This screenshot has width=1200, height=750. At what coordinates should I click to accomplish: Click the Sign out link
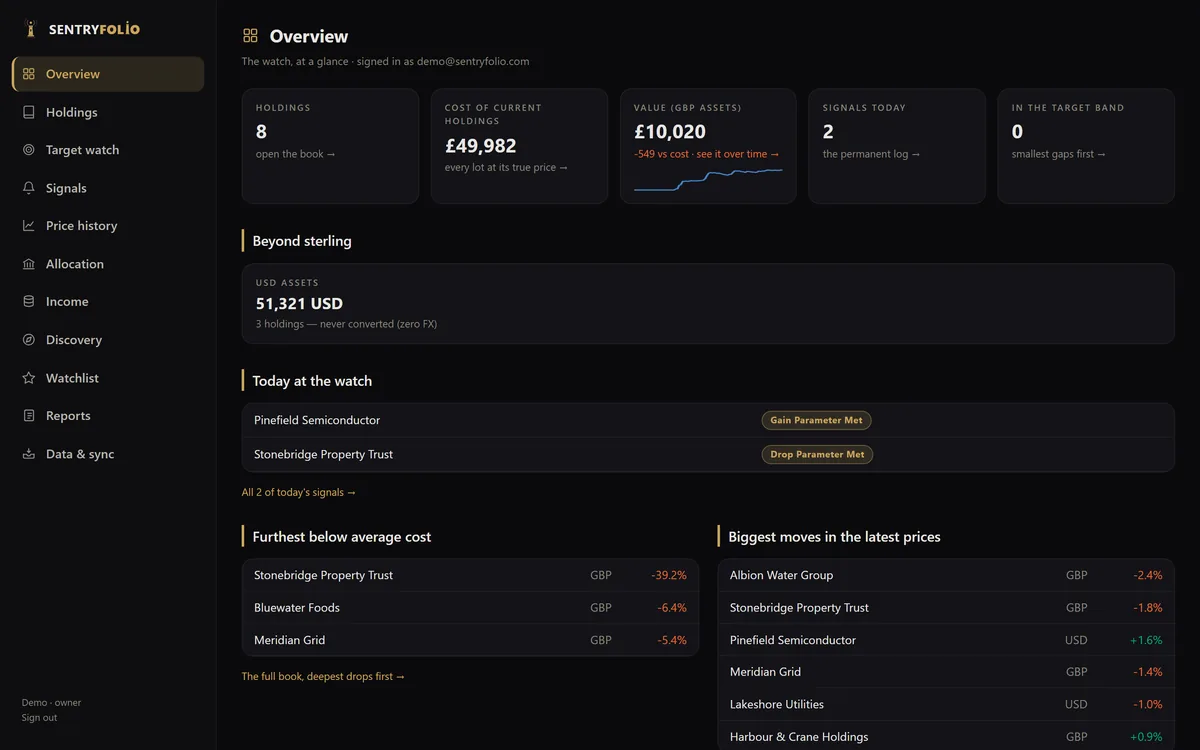pos(39,718)
